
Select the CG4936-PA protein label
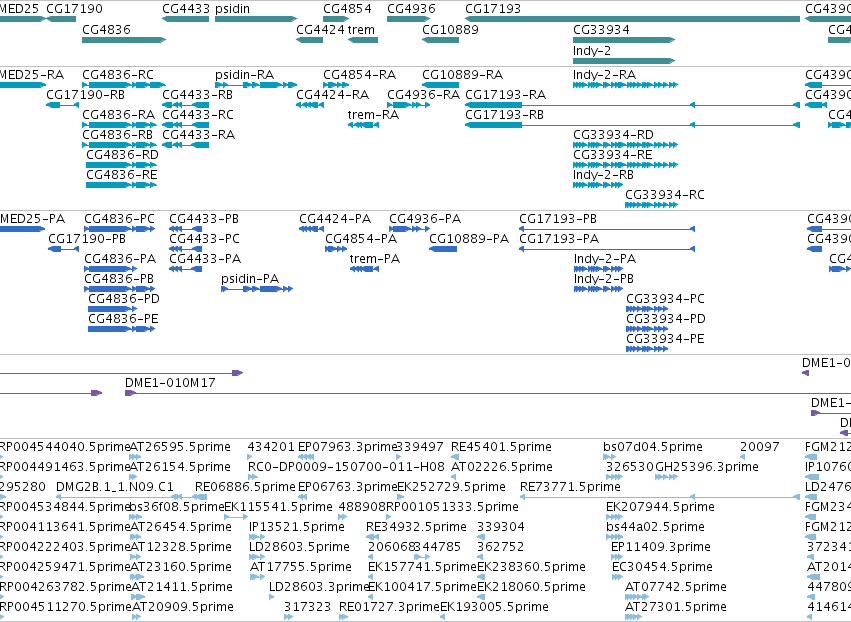click(x=425, y=219)
